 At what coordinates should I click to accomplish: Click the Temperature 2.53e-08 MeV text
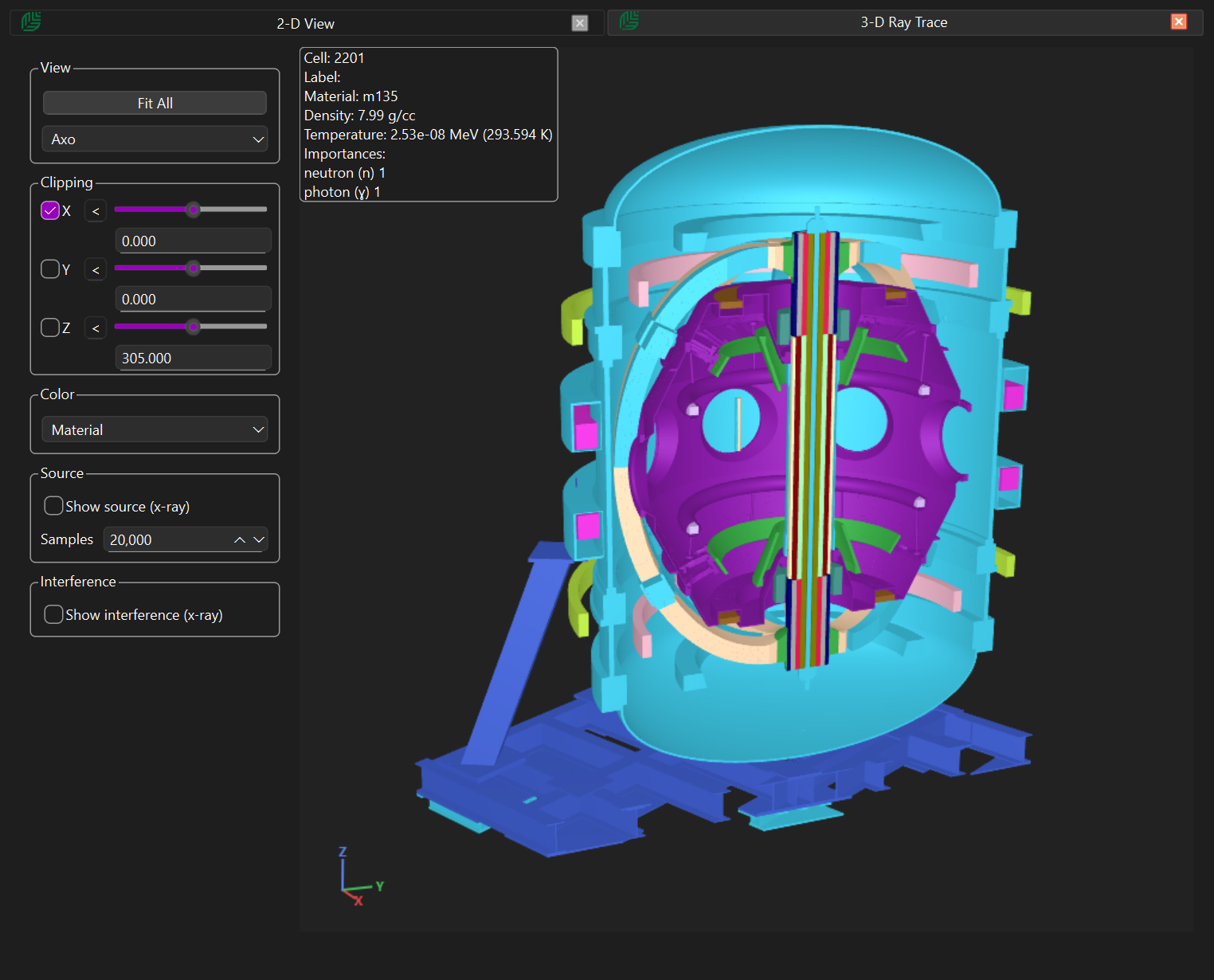click(428, 135)
